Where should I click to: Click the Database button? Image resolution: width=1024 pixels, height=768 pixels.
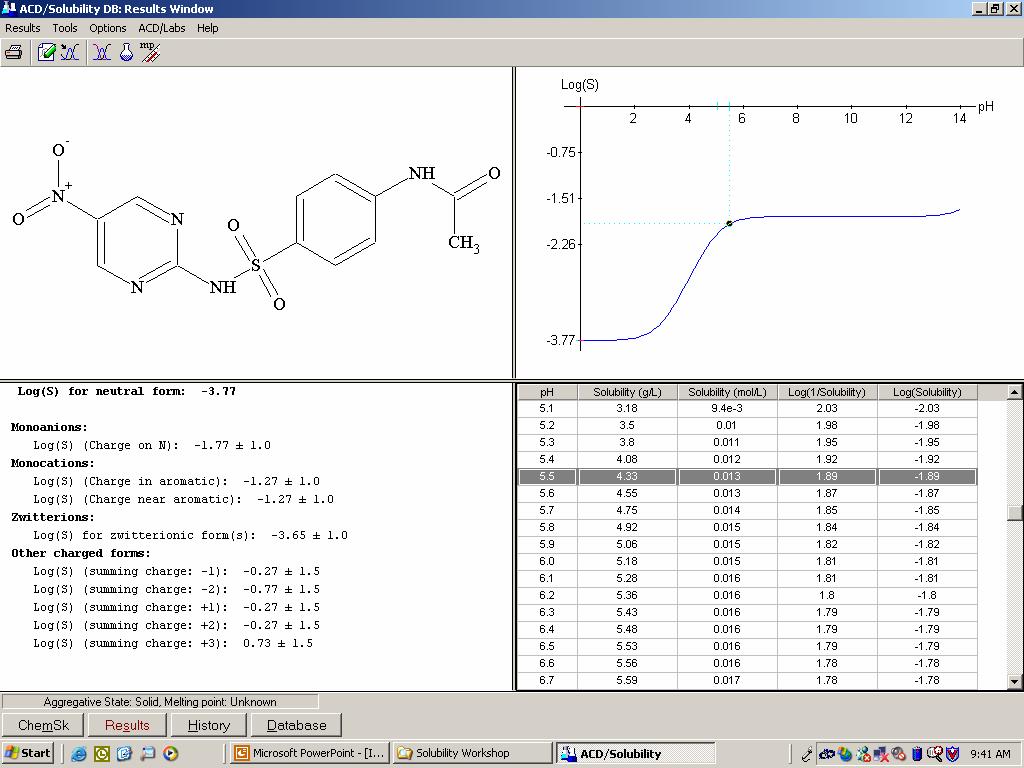(296, 725)
